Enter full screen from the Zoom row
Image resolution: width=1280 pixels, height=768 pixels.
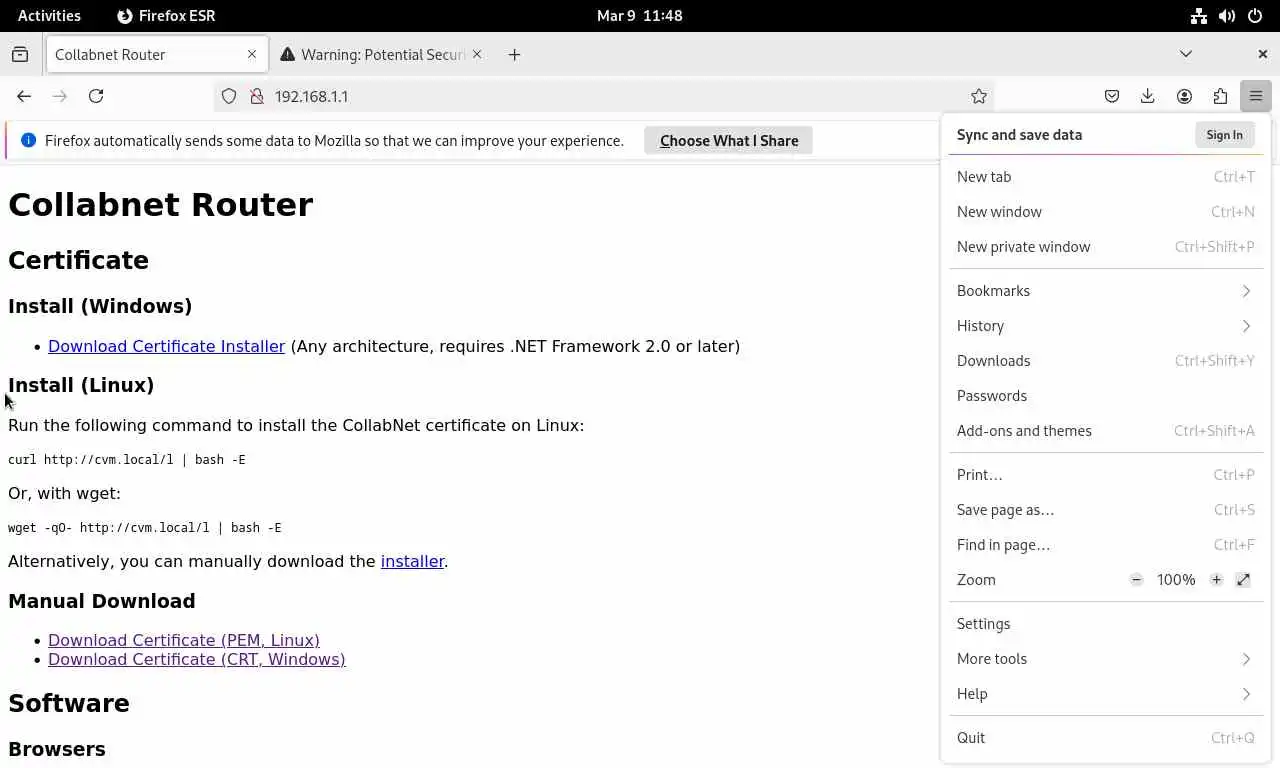click(x=1243, y=580)
